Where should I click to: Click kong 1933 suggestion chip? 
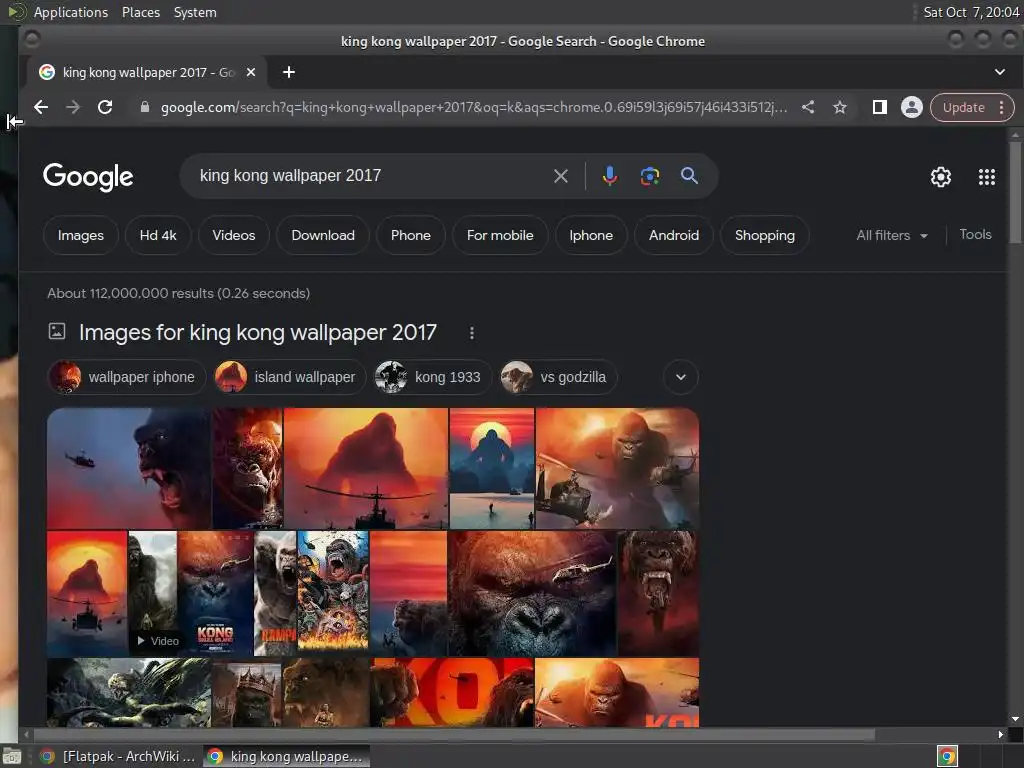[x=432, y=377]
